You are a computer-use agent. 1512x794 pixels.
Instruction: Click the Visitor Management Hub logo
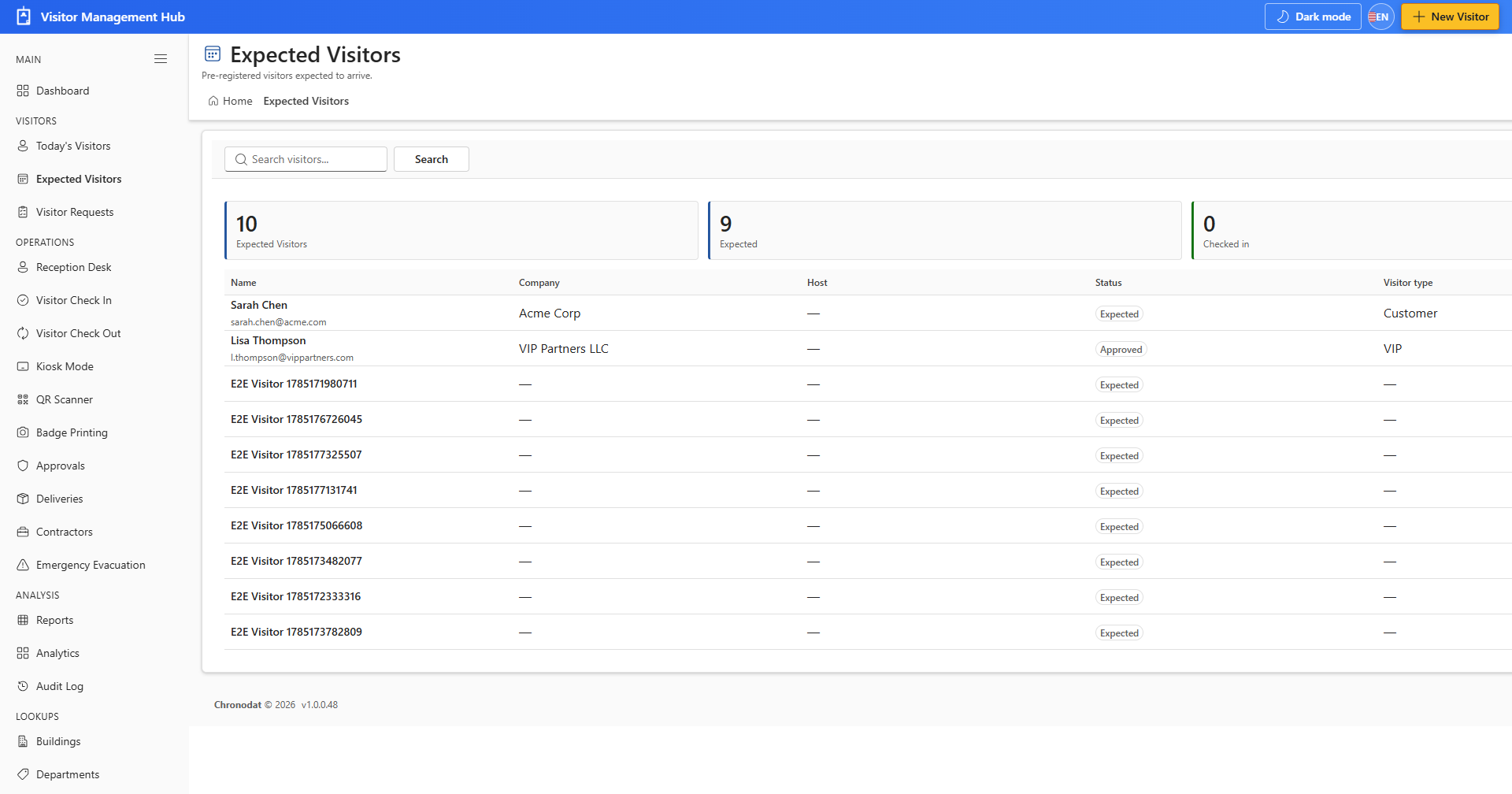(x=24, y=17)
